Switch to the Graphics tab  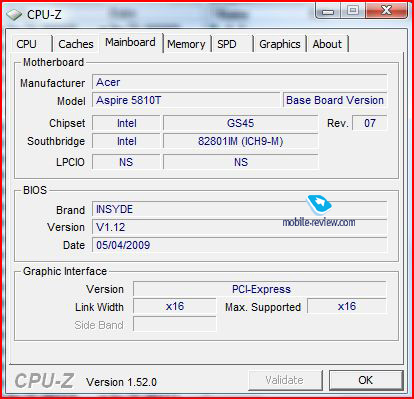coord(280,44)
